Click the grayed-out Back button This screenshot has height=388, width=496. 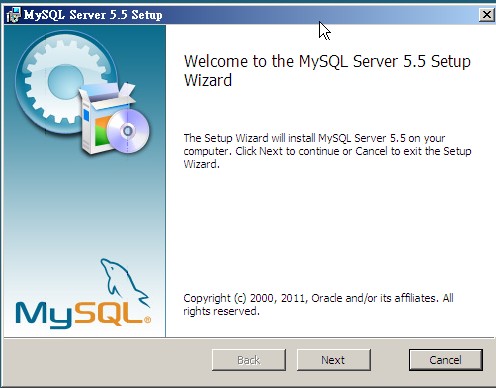249,360
